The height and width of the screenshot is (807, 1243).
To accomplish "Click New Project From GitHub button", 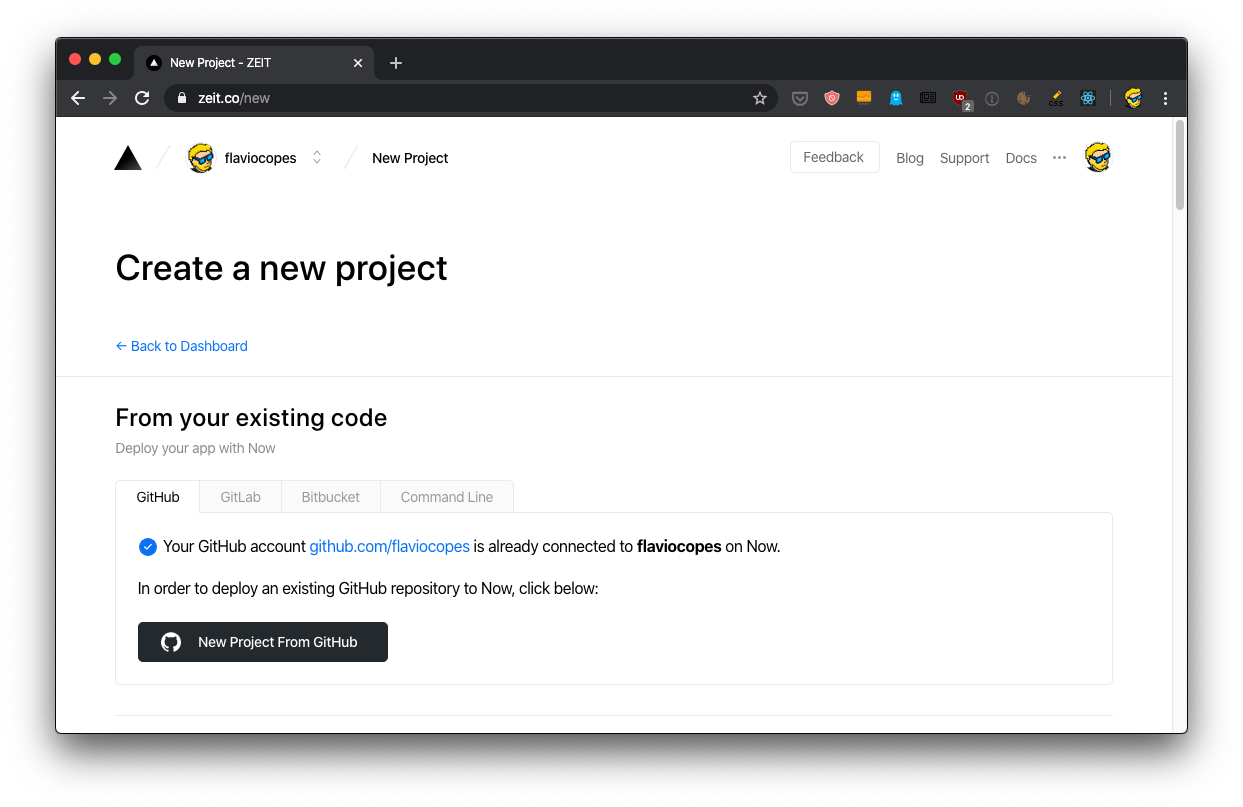I will point(263,642).
